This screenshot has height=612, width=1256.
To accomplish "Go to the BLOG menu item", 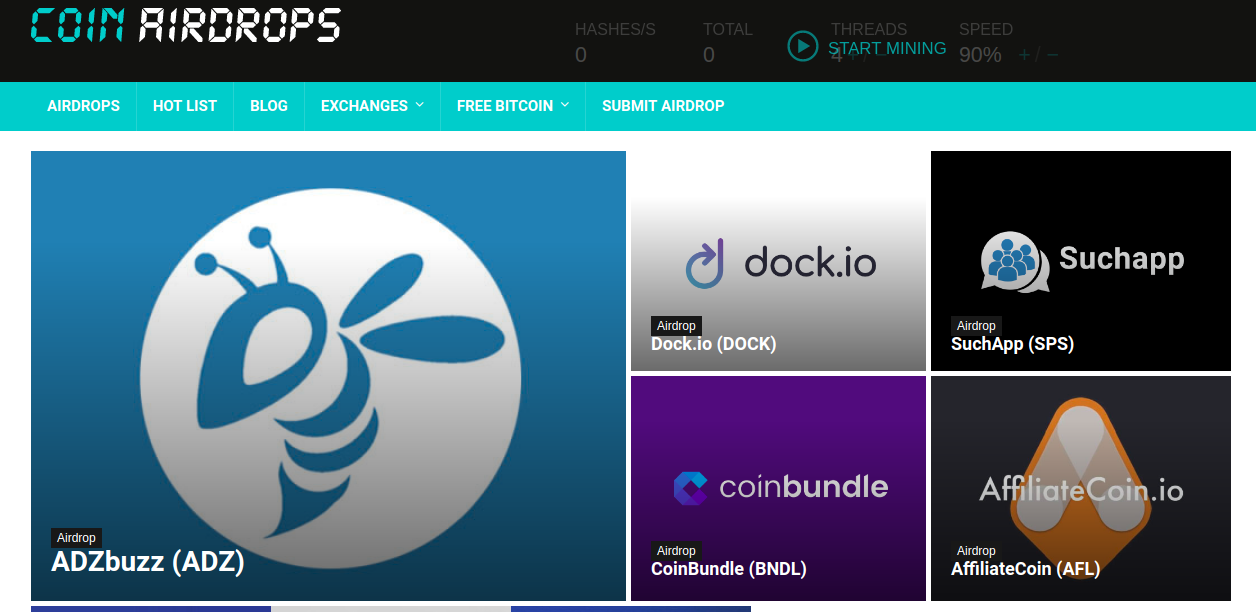I will [269, 106].
